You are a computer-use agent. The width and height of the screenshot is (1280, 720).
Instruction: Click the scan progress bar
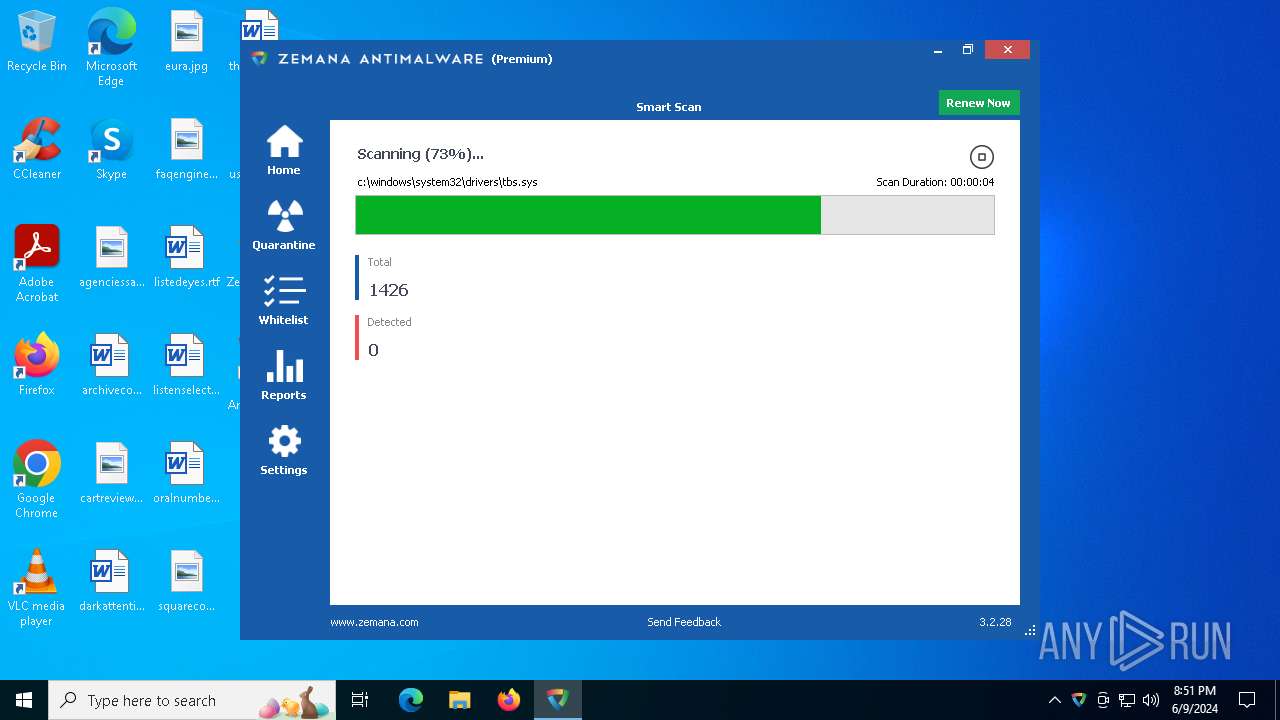675,215
